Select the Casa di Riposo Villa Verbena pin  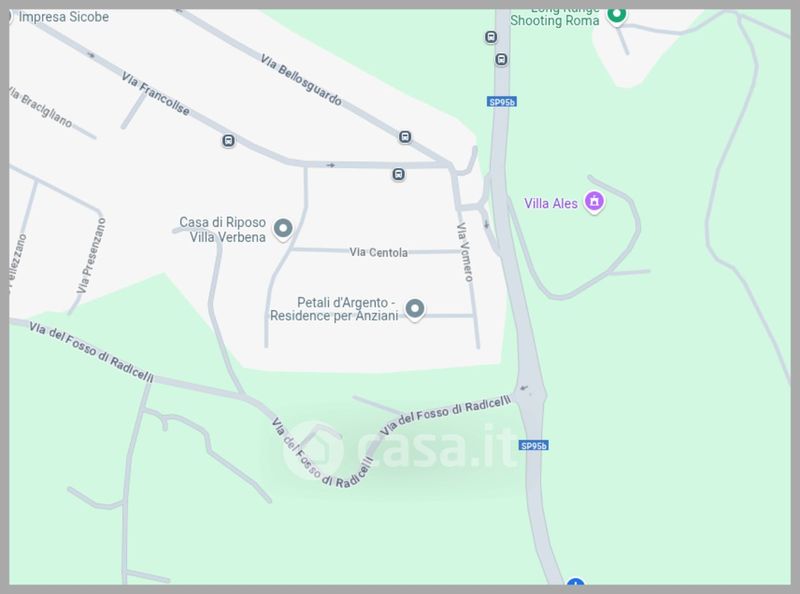coord(283,229)
